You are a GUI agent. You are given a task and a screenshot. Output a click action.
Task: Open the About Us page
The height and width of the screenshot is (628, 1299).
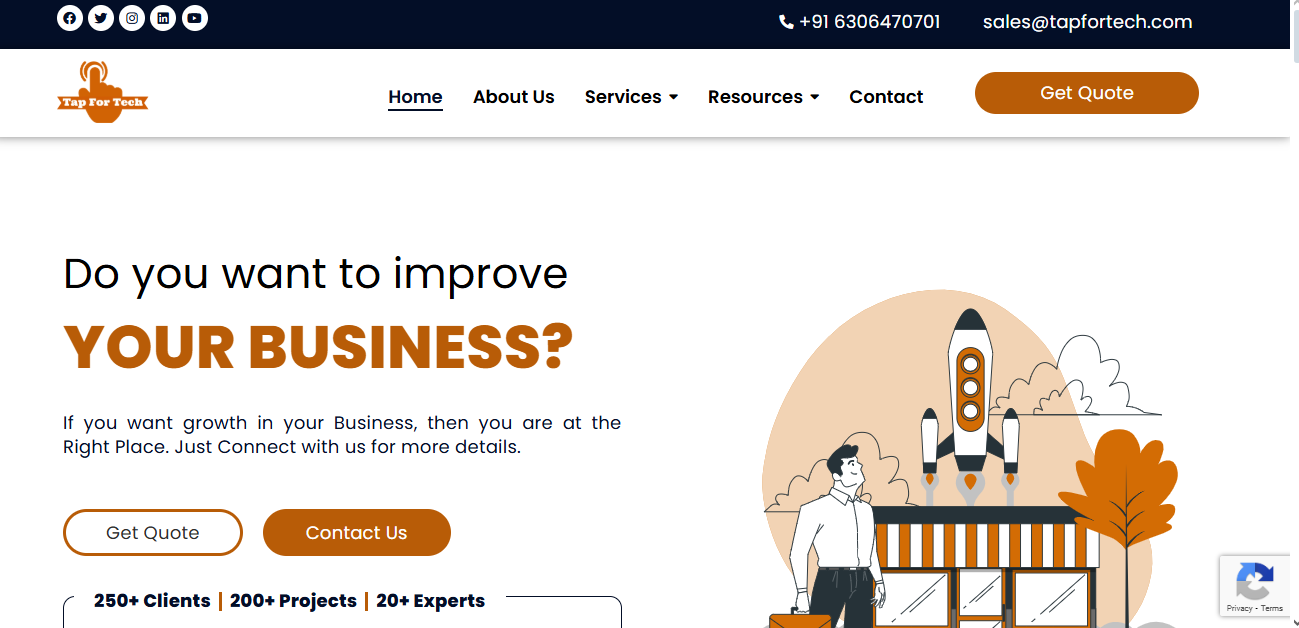click(513, 97)
